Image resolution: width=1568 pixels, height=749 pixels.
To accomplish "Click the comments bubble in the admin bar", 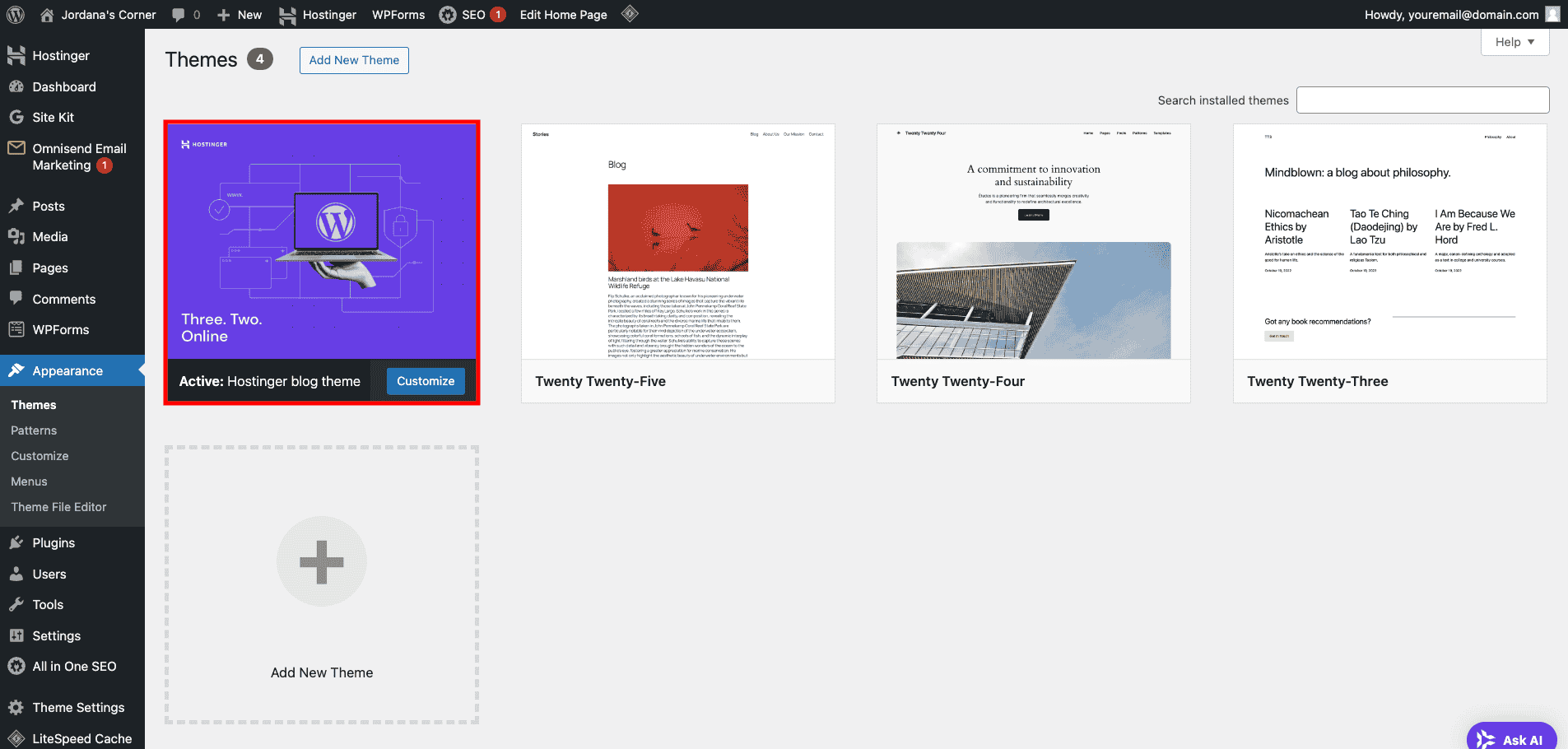I will tap(178, 14).
